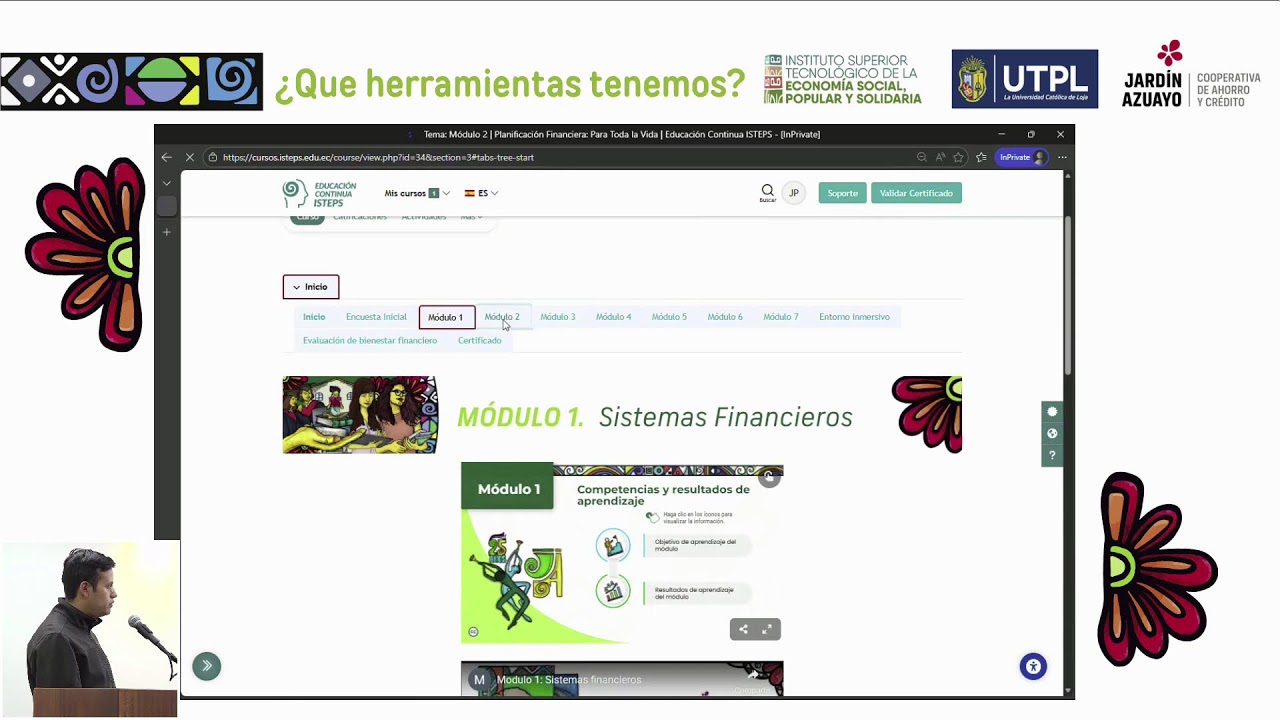Screen dimensions: 1280x720
Task: Switch to the Módulo 2 tab
Action: [502, 317]
